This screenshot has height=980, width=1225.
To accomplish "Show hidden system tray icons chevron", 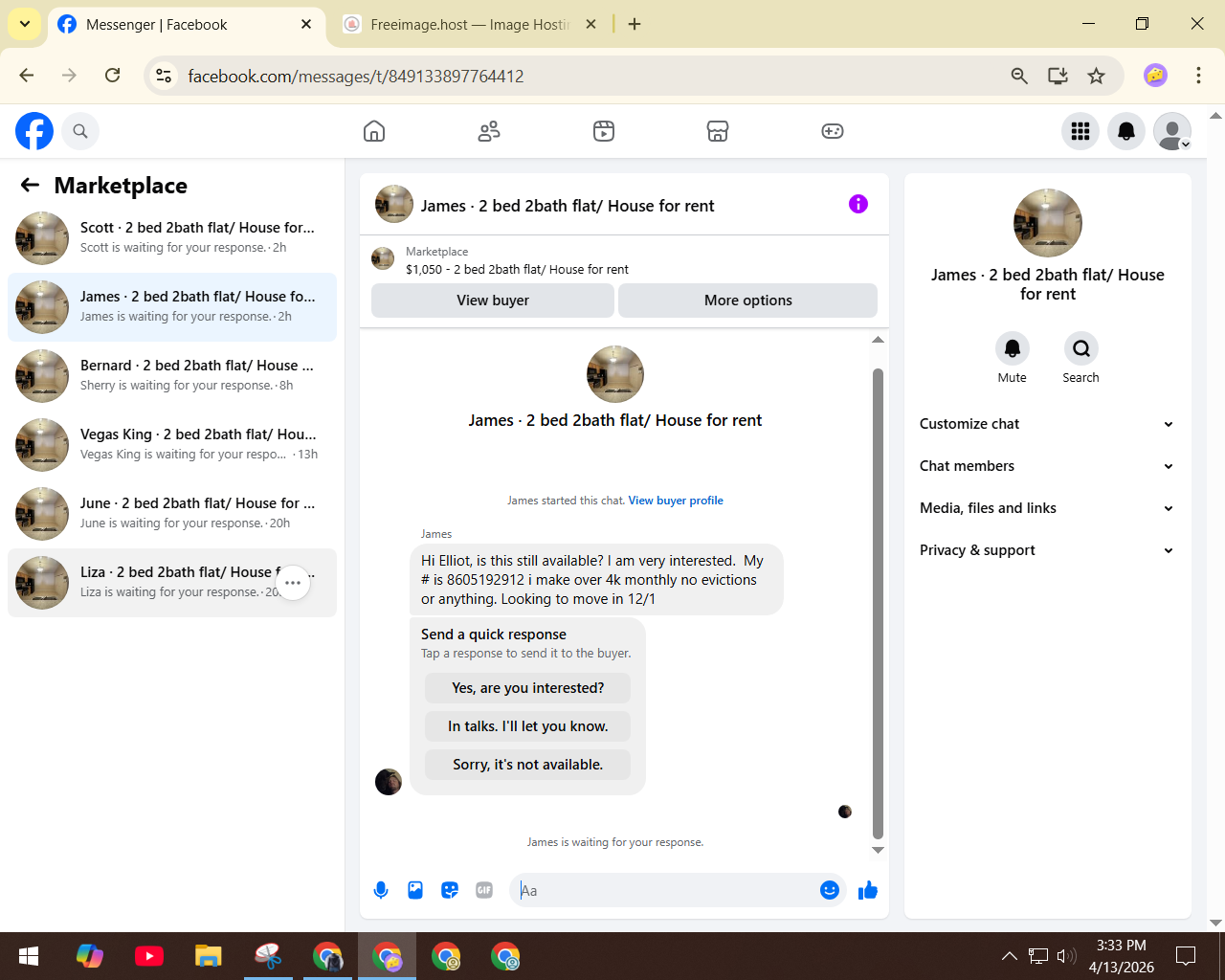I will (1009, 955).
